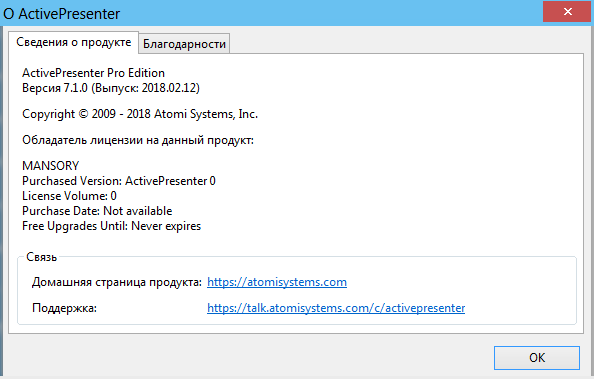Open the talk.atomisystems.com support link
Image resolution: width=594 pixels, height=379 pixels.
coord(336,308)
